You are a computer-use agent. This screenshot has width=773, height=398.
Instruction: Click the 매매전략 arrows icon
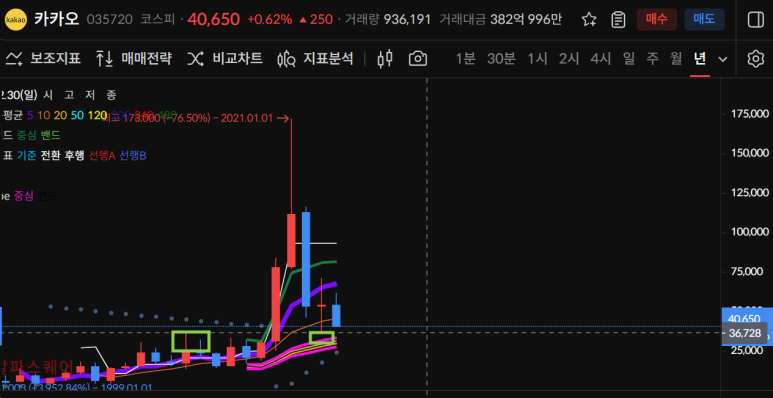point(104,59)
